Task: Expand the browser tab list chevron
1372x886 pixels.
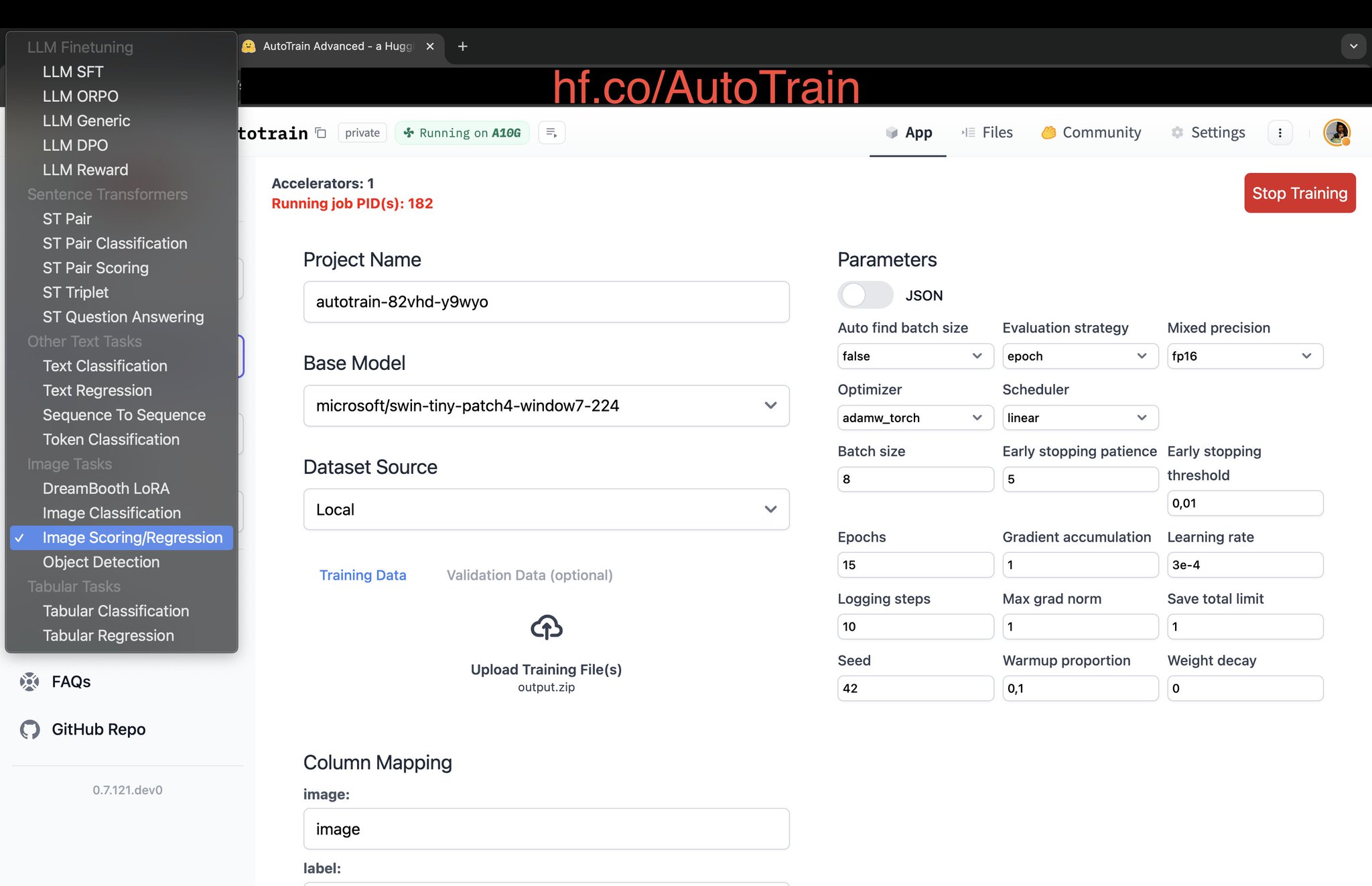Action: coord(1353,46)
